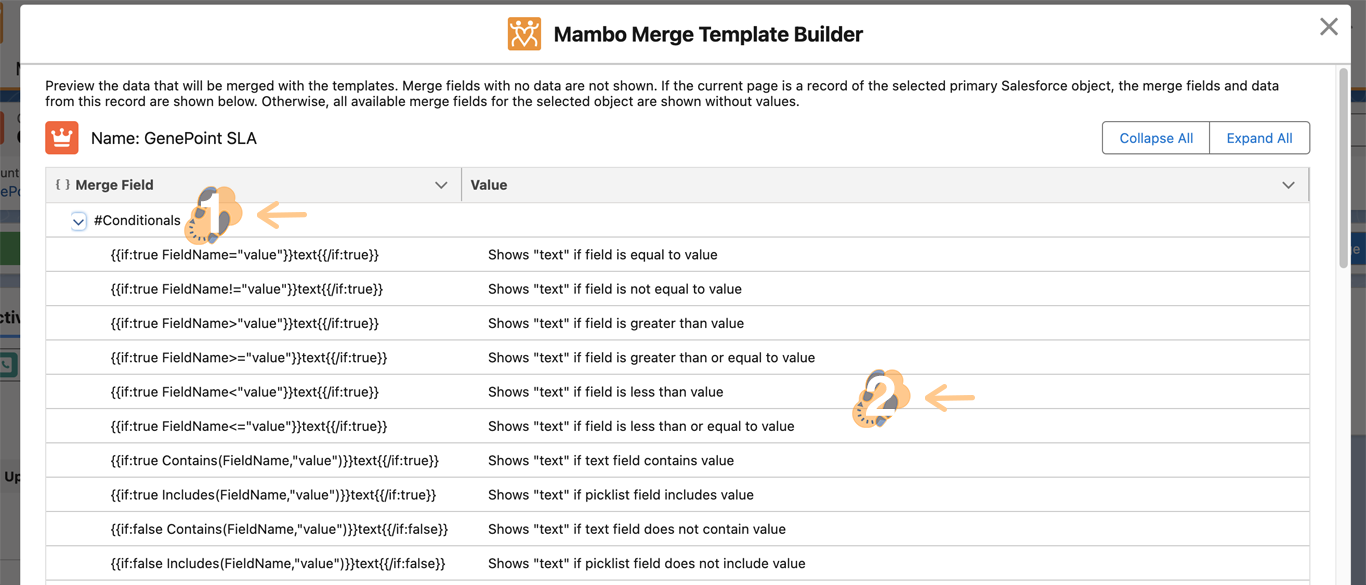Pick the if:true Contains merge field
Image resolution: width=1366 pixels, height=585 pixels.
(x=275, y=461)
